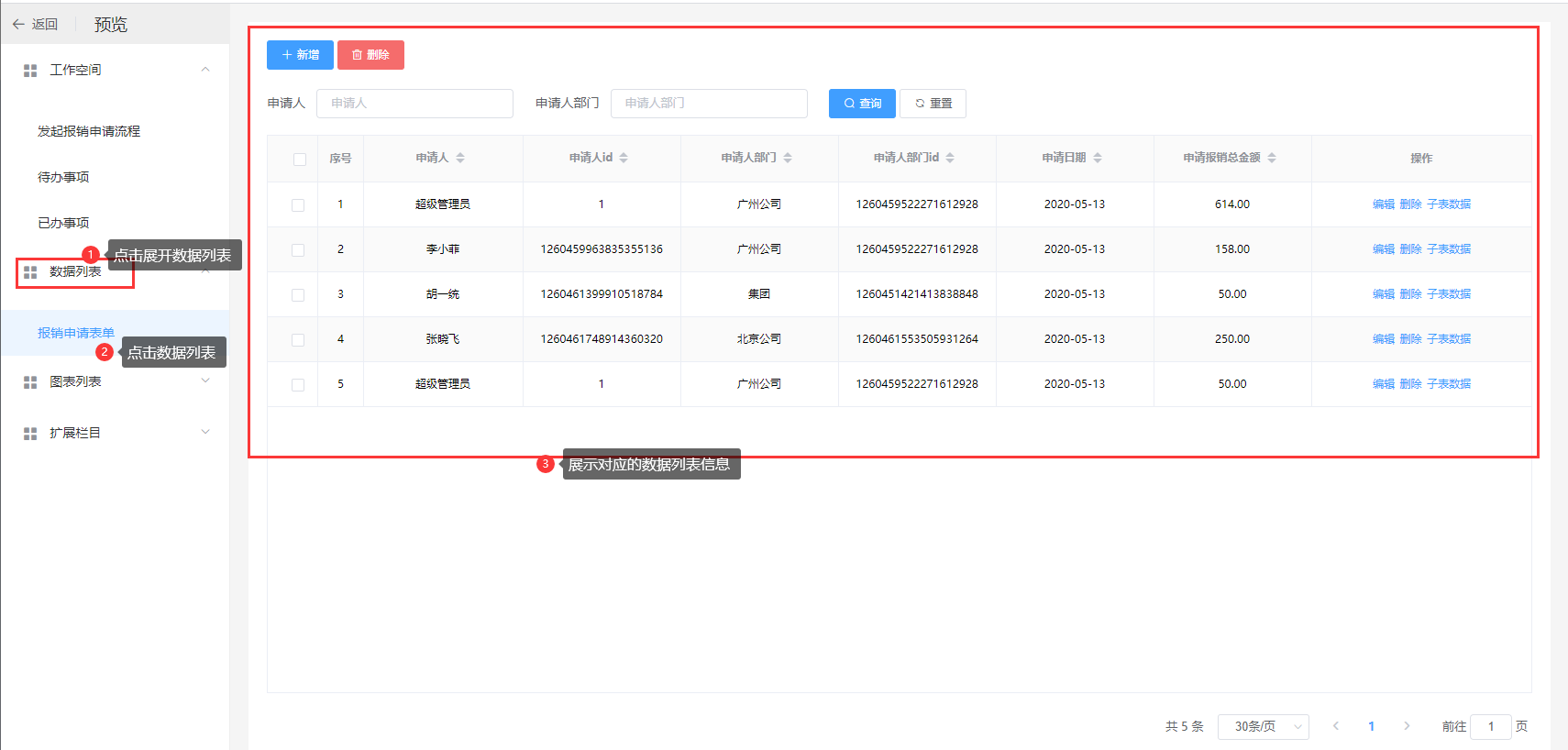Viewport: 1568px width, 750px height.
Task: Select 发起报销申请流程 in the sidebar
Action: pyautogui.click(x=89, y=131)
